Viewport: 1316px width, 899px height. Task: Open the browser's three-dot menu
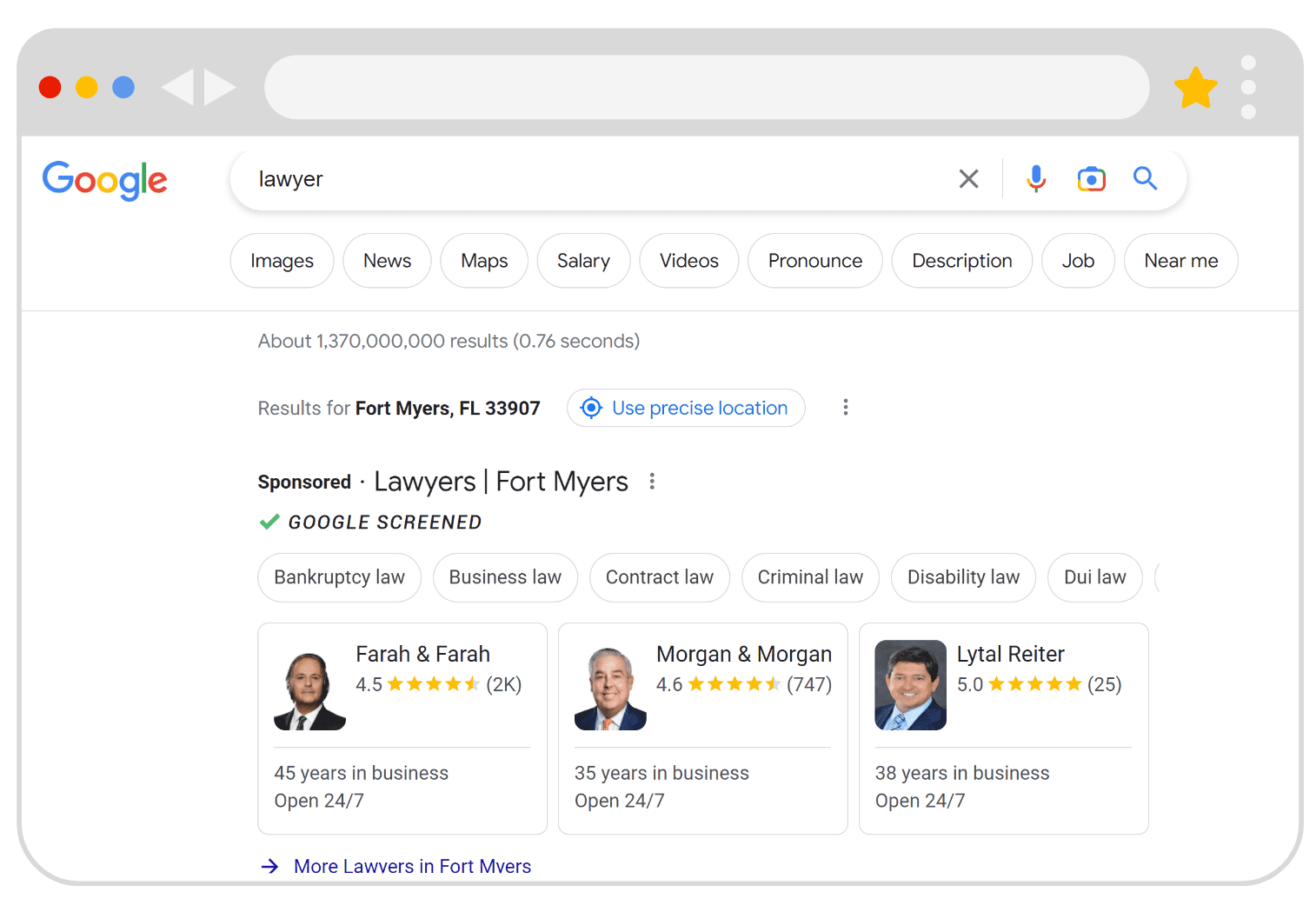click(x=1248, y=88)
